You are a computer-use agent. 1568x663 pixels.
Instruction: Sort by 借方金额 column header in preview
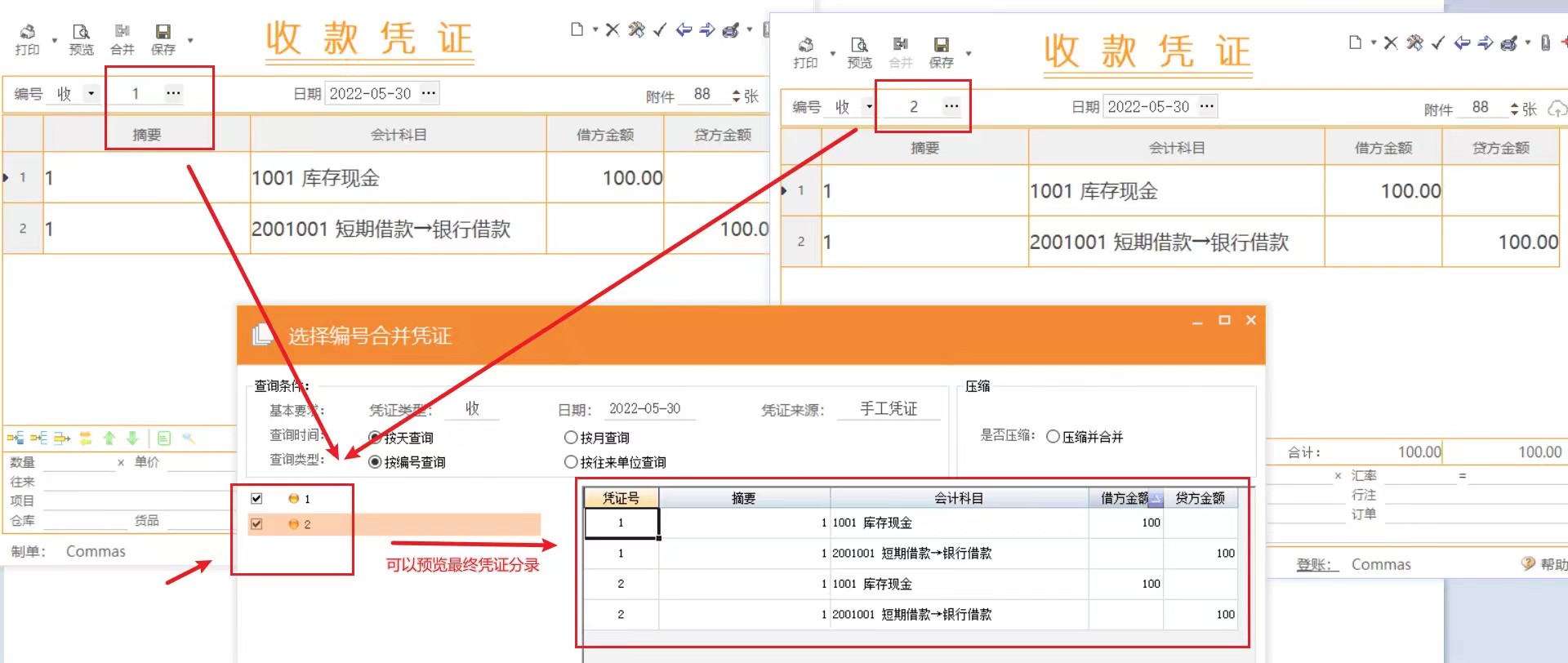coord(1125,498)
